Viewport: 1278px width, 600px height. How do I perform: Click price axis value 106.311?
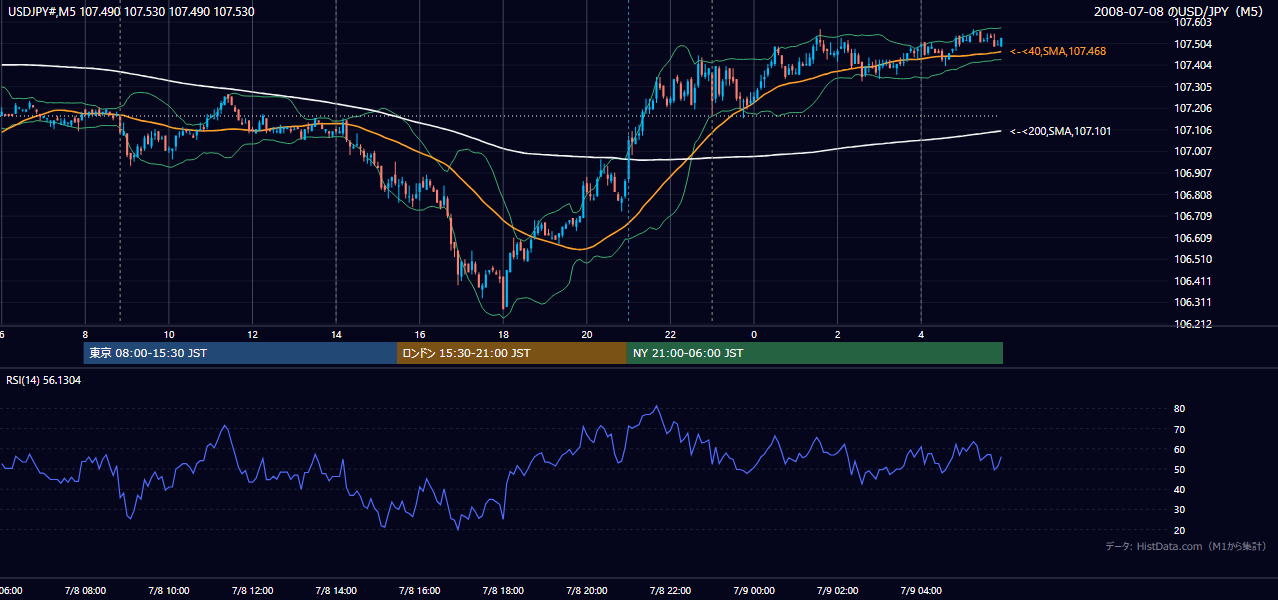point(1193,302)
